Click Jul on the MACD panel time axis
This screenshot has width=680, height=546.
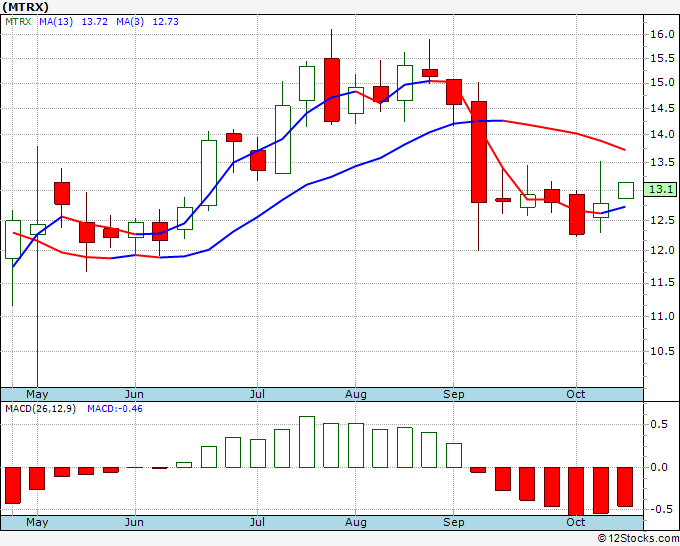click(257, 522)
